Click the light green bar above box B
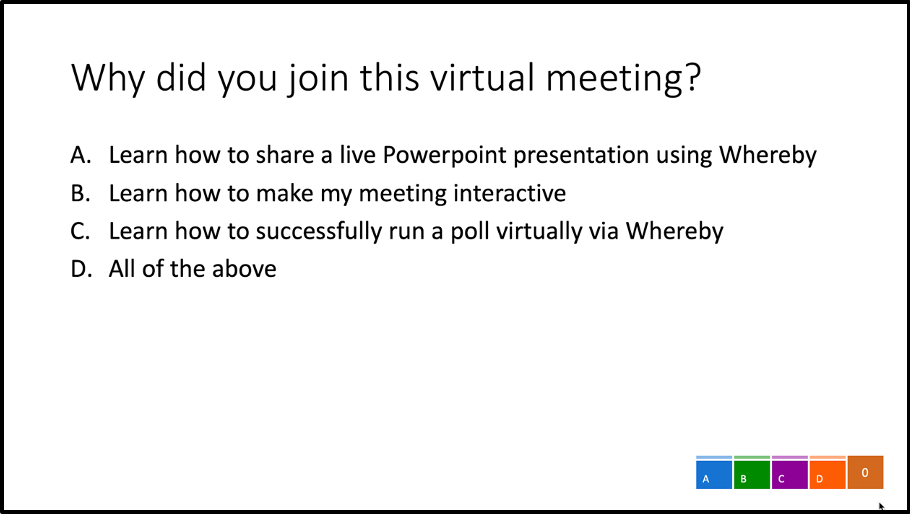This screenshot has width=910, height=514. coord(752,458)
